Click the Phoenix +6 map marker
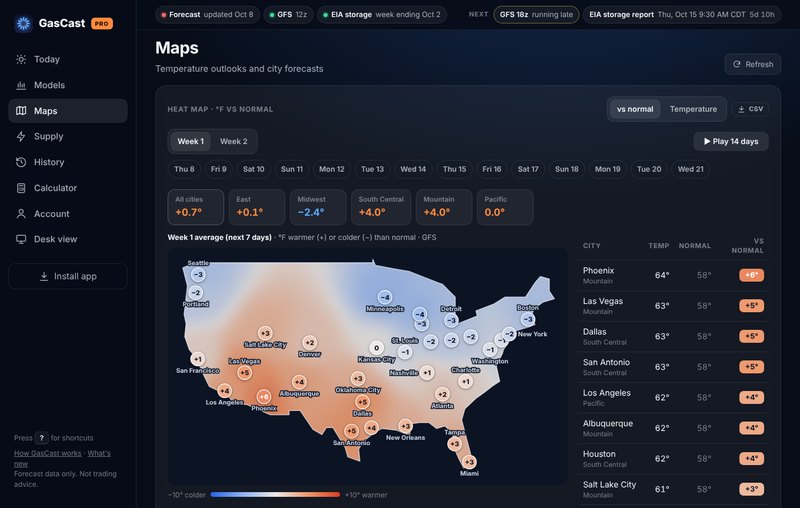The height and width of the screenshot is (508, 800). coord(264,396)
